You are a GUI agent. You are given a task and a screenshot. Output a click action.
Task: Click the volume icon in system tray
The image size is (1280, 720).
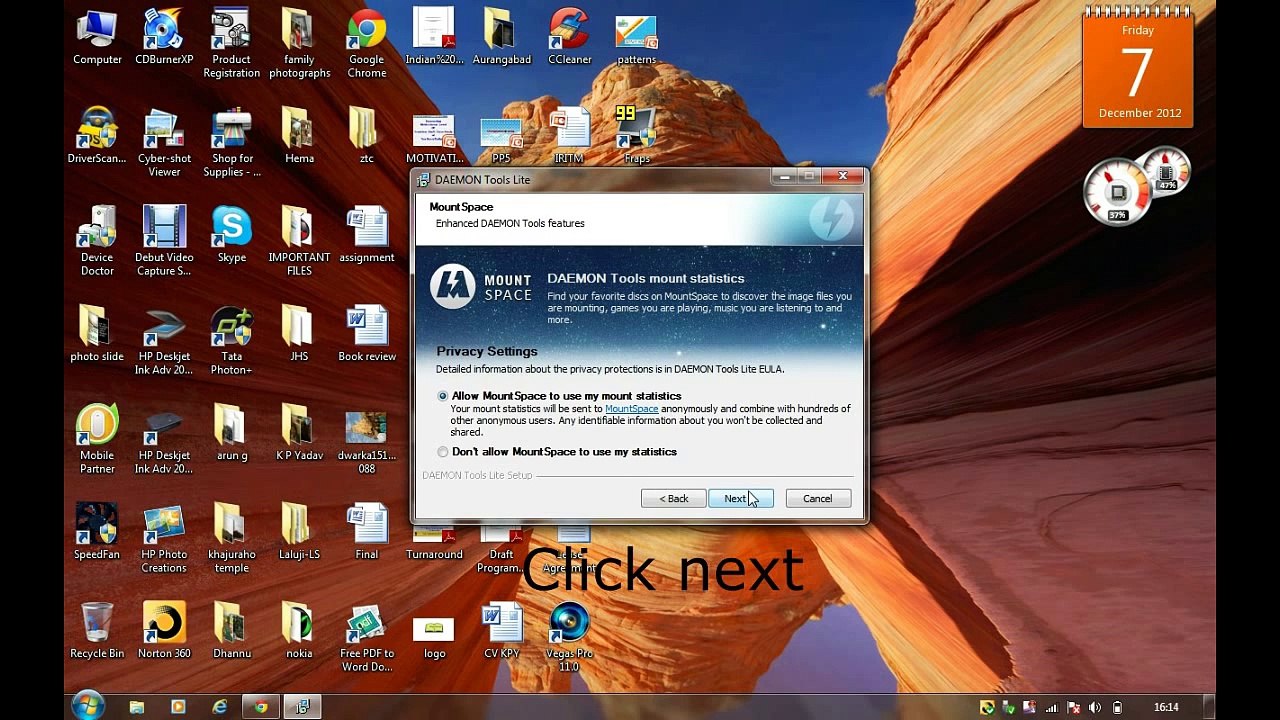[x=1095, y=707]
